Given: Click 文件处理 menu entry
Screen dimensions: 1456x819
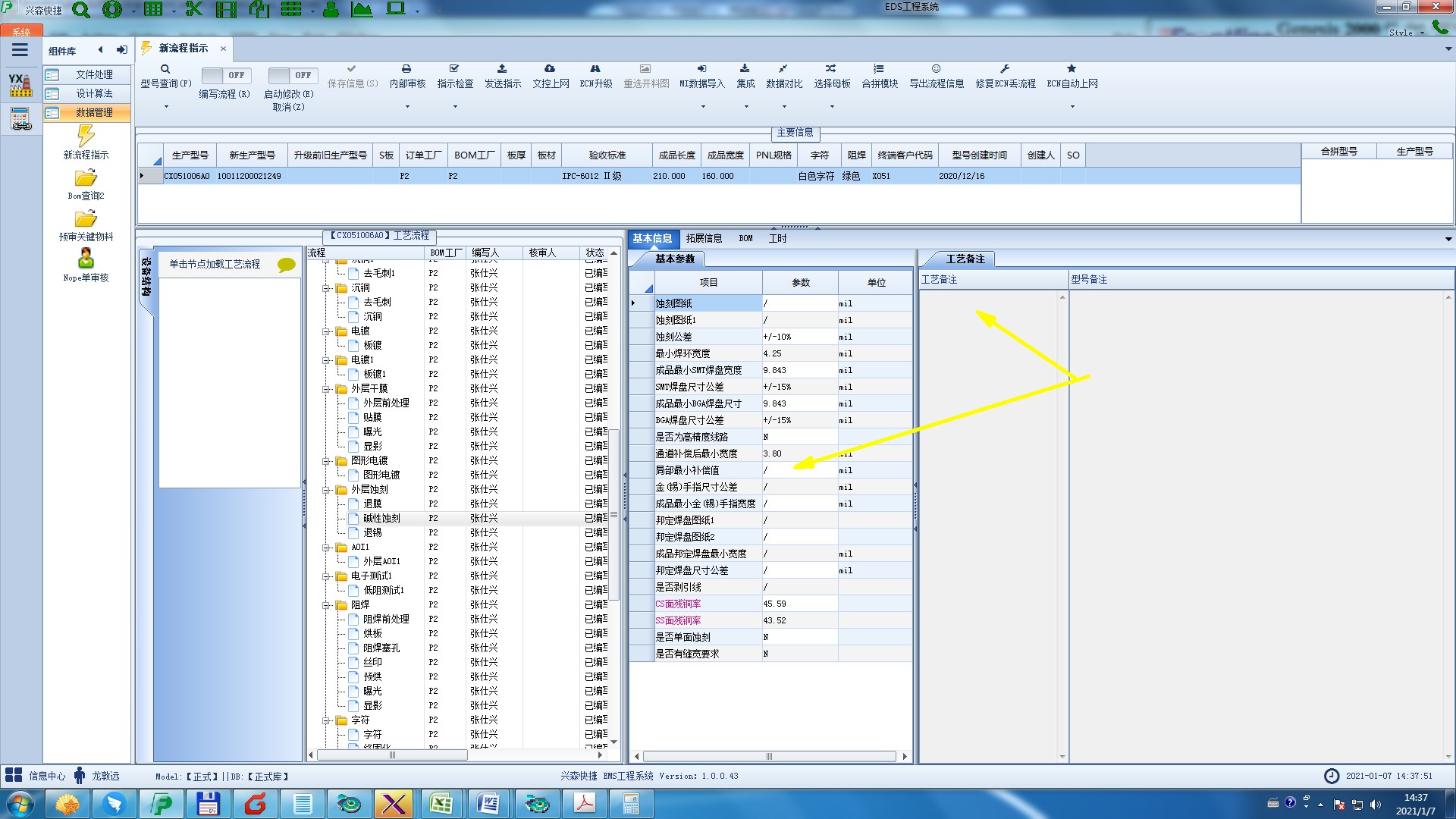Looking at the screenshot, I should pyautogui.click(x=94, y=74).
